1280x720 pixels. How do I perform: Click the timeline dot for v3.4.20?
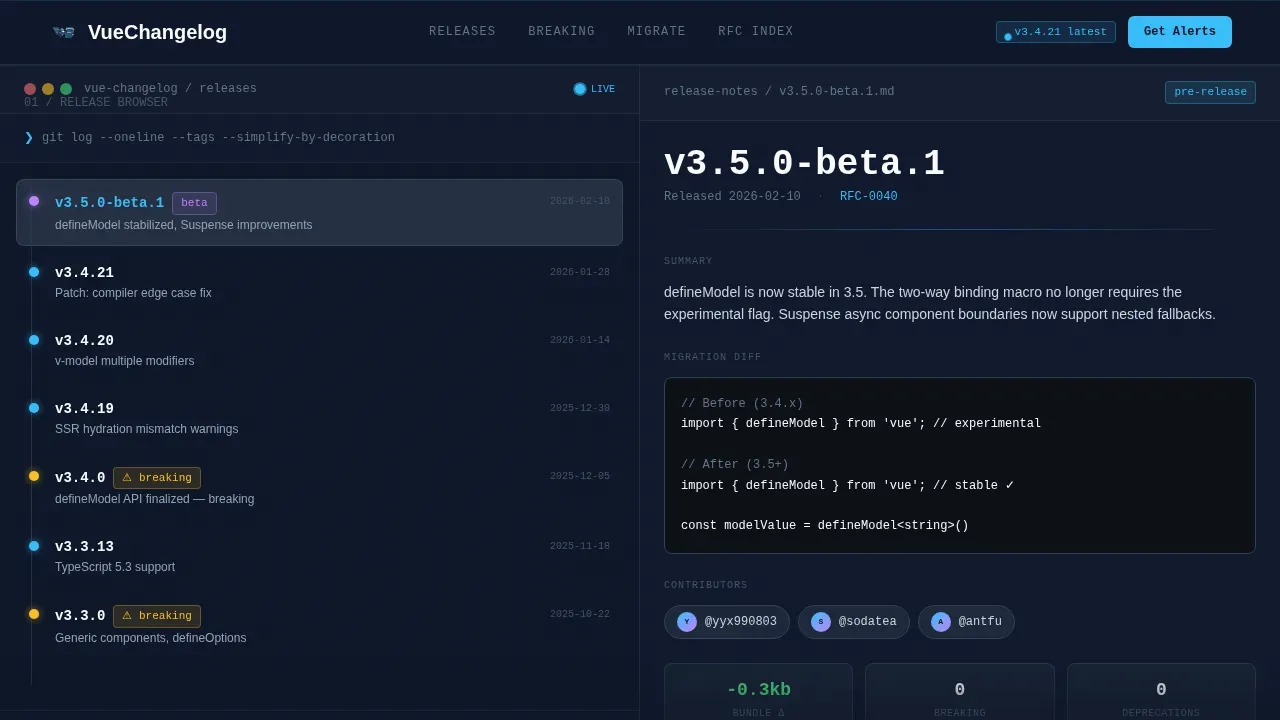point(34,340)
